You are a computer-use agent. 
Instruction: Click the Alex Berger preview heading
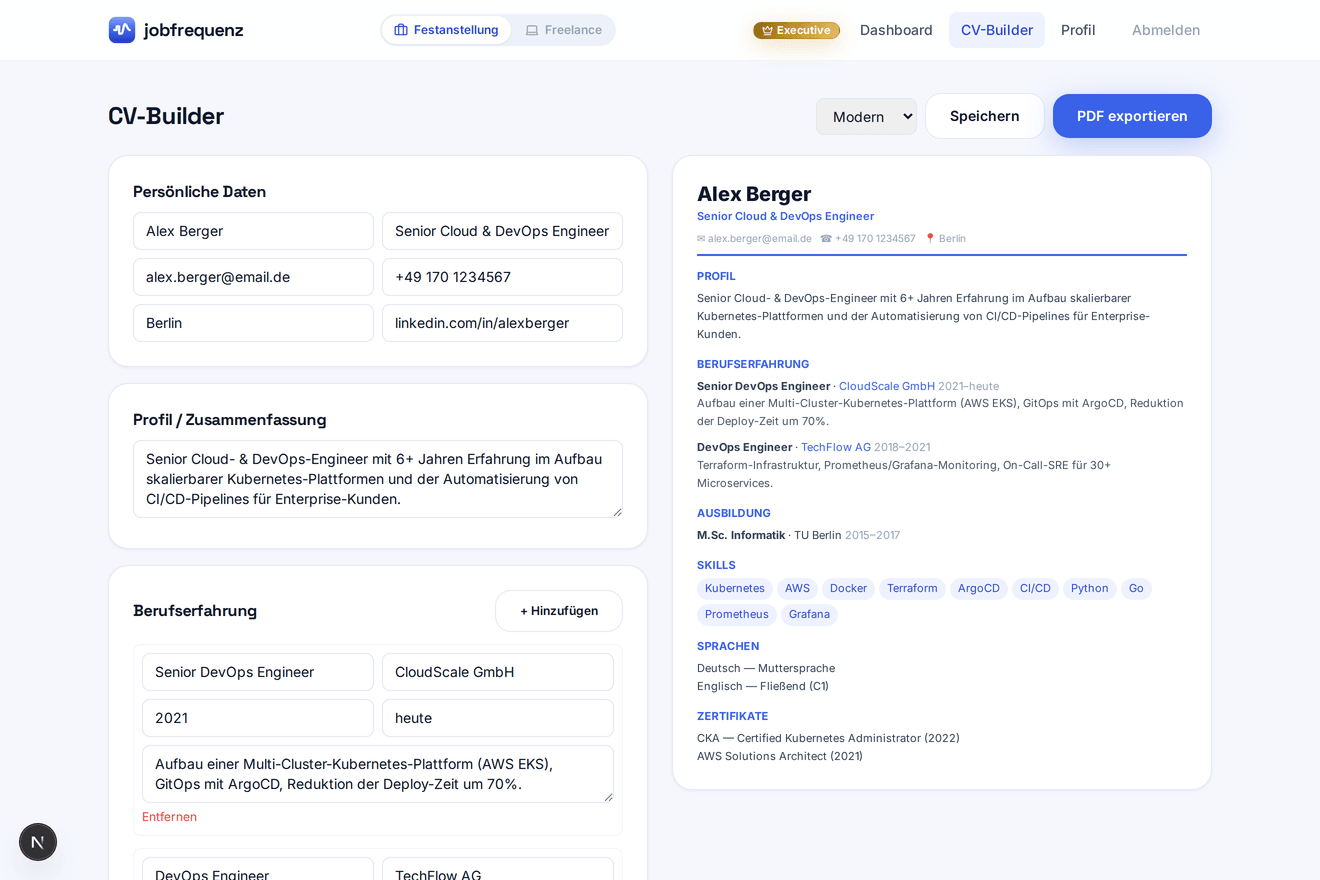pos(754,194)
